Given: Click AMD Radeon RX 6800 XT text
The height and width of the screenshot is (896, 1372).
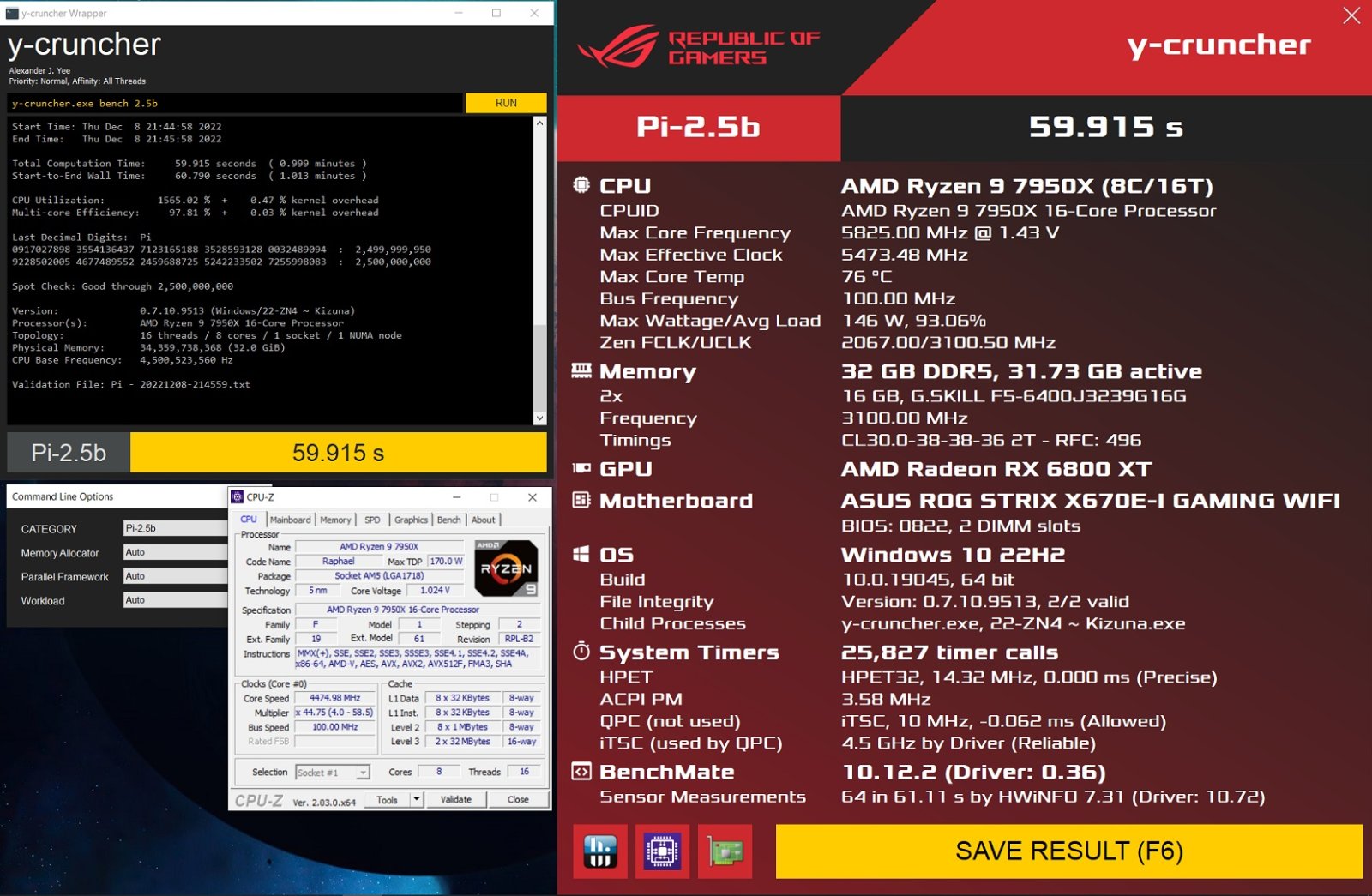Looking at the screenshot, I should [x=996, y=469].
